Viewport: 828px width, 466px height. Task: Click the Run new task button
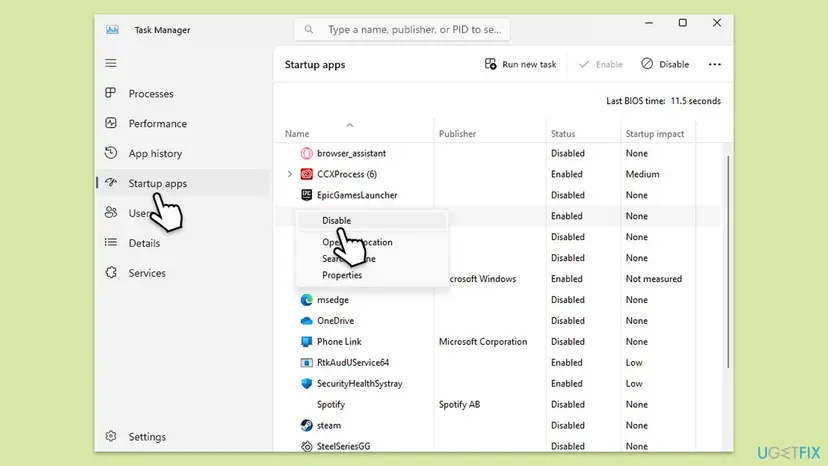[x=521, y=64]
